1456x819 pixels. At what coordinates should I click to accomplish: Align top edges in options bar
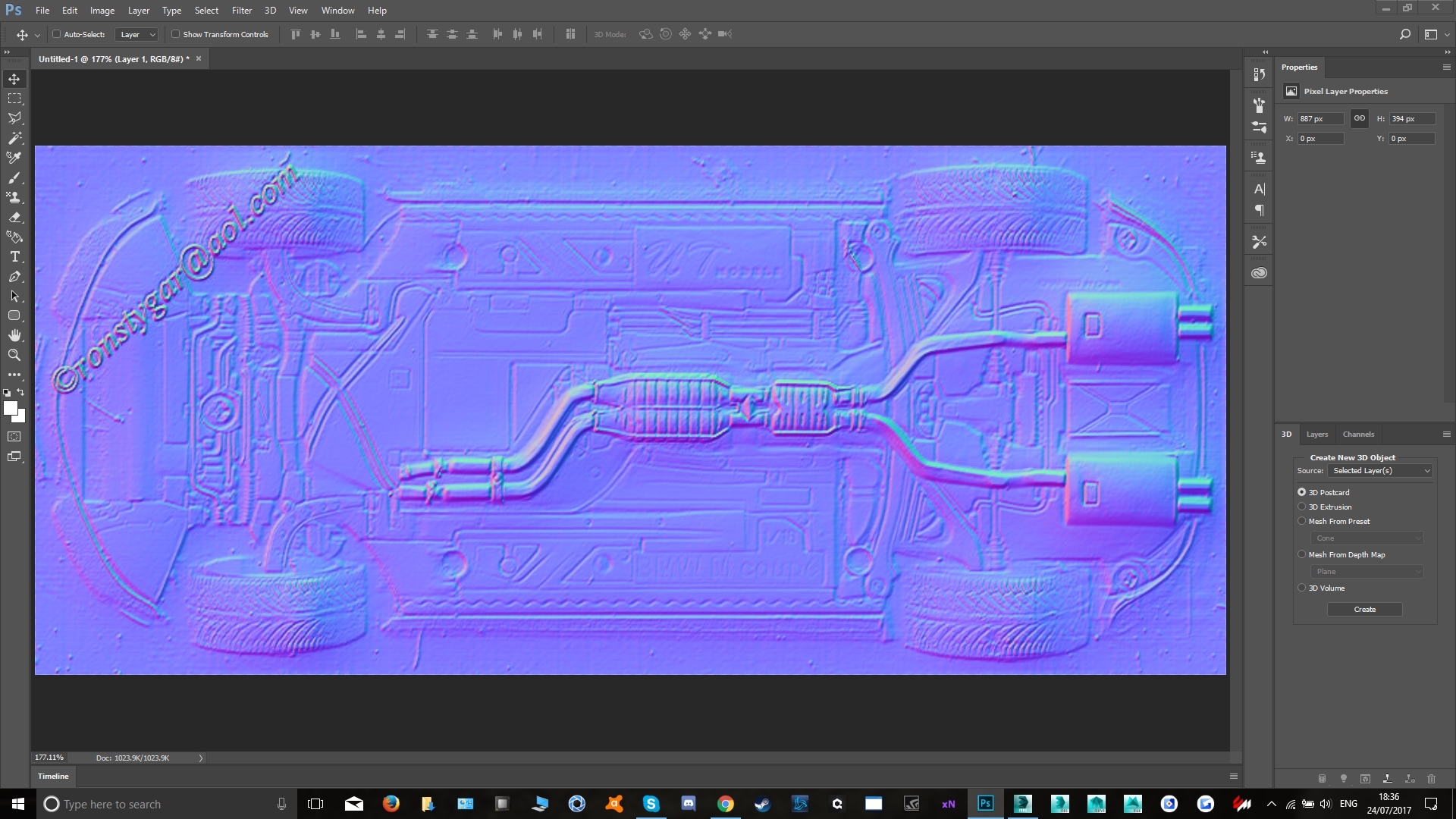click(x=296, y=34)
